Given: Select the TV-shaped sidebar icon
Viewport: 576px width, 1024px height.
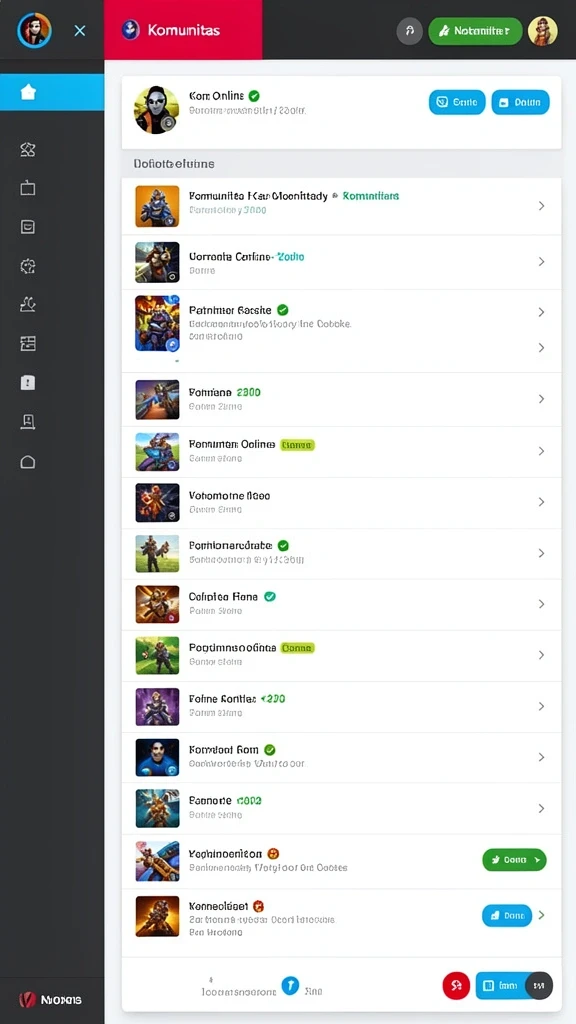Looking at the screenshot, I should click(27, 188).
